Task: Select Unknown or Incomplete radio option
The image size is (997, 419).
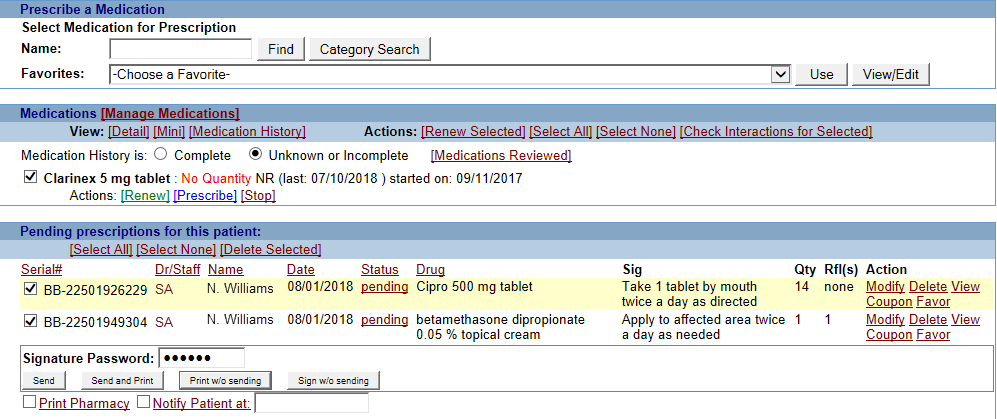Action: point(255,155)
